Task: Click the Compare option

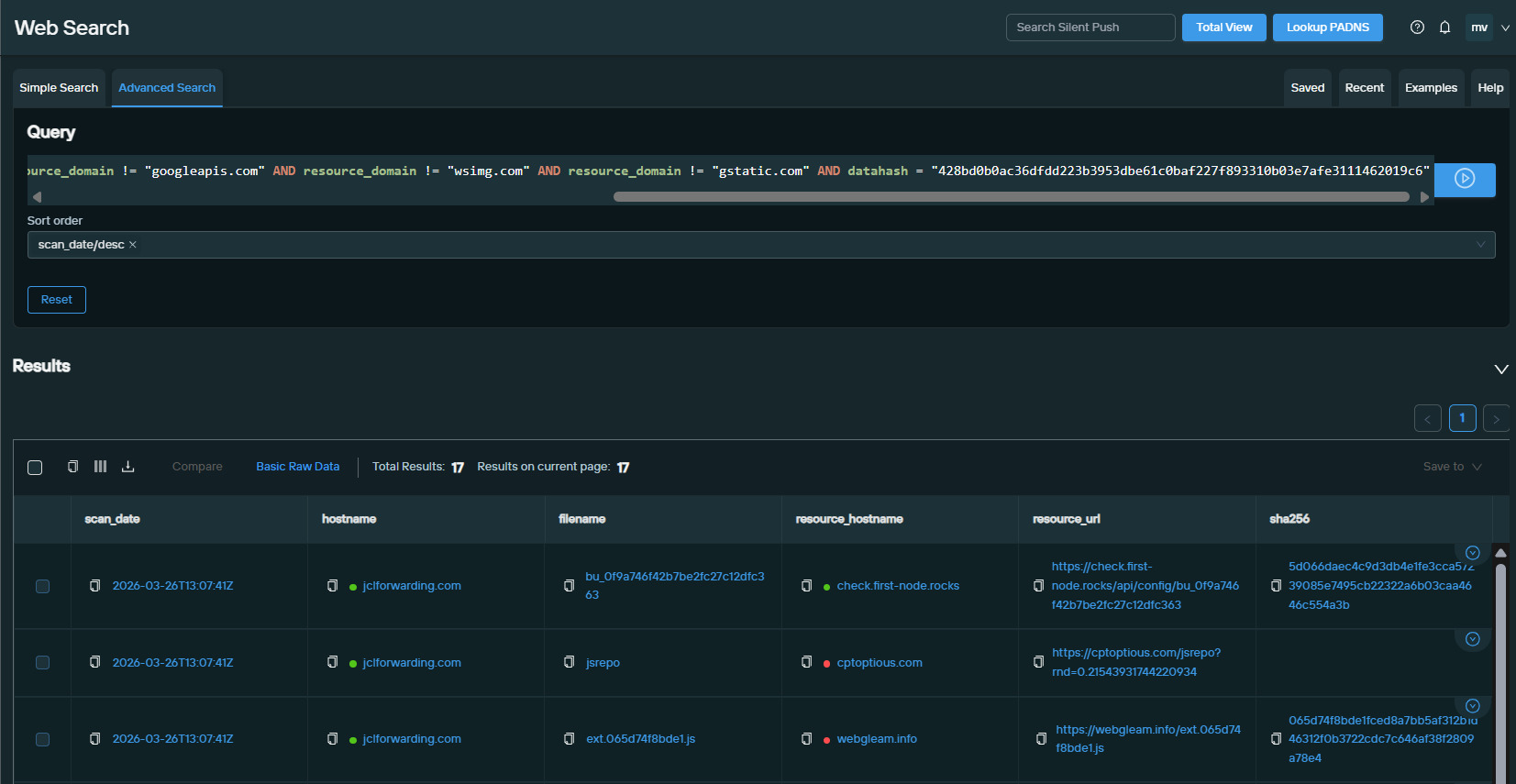Action: [x=197, y=467]
